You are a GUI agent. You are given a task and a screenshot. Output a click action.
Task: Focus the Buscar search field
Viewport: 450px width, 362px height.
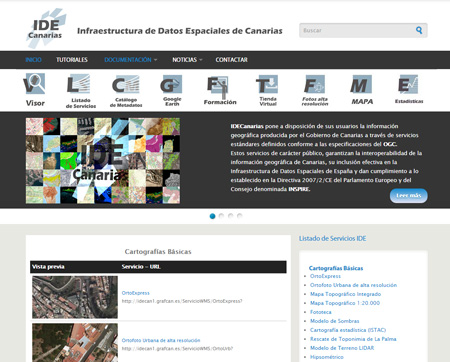[357, 30]
